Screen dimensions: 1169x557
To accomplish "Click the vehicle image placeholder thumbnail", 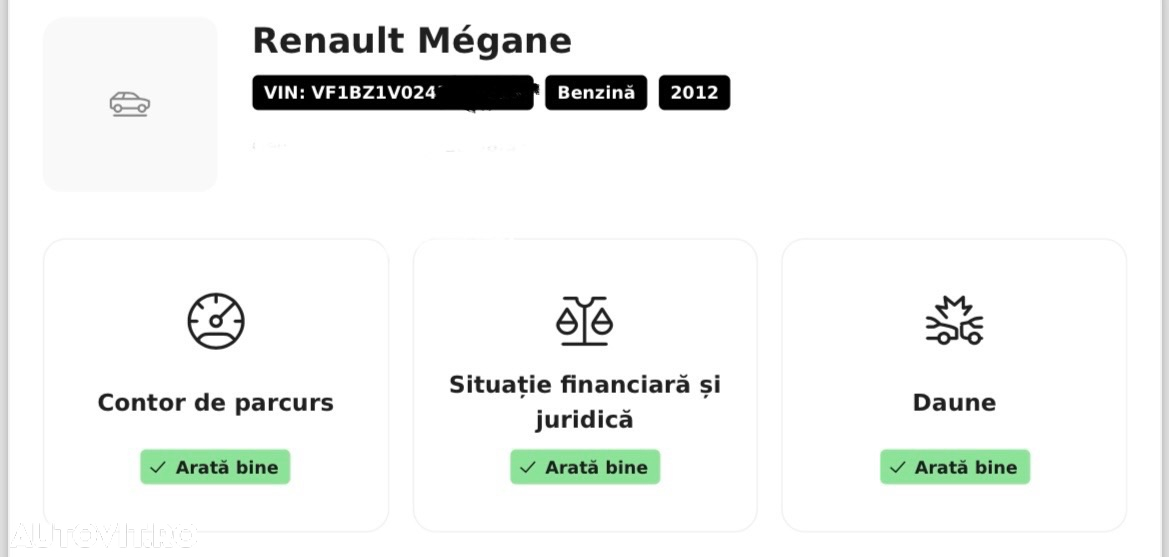I will [130, 104].
